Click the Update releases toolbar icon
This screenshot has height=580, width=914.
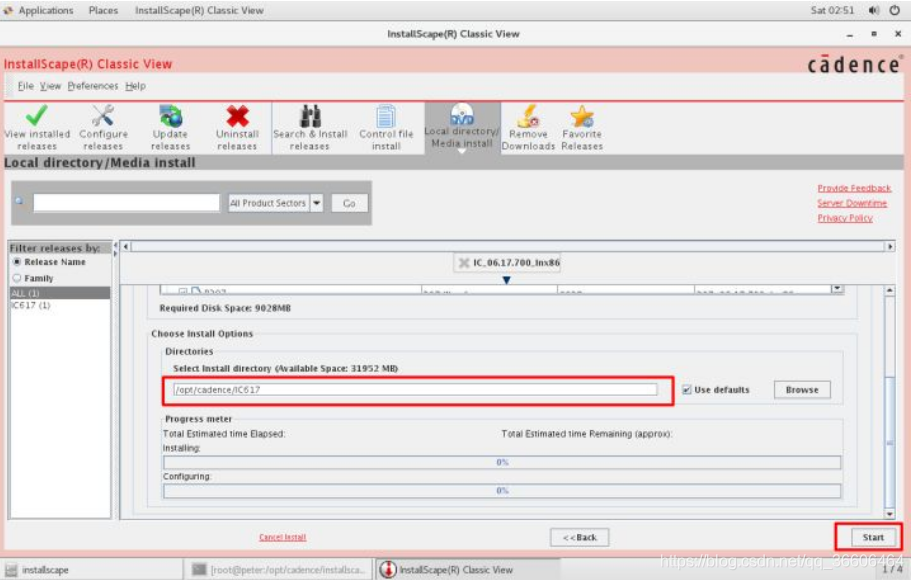[x=170, y=125]
